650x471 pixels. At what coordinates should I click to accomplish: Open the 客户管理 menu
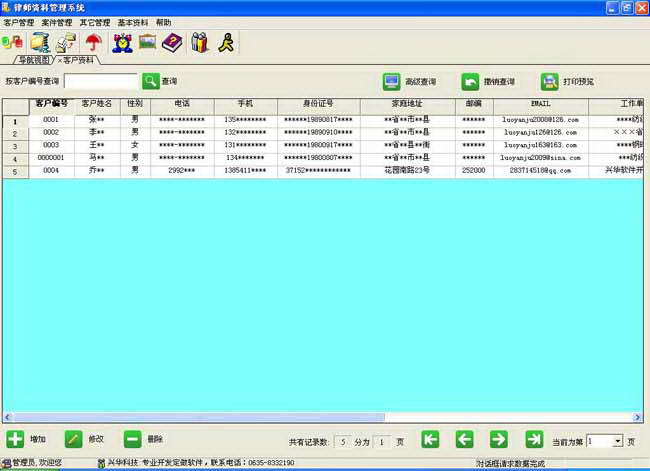click(19, 23)
